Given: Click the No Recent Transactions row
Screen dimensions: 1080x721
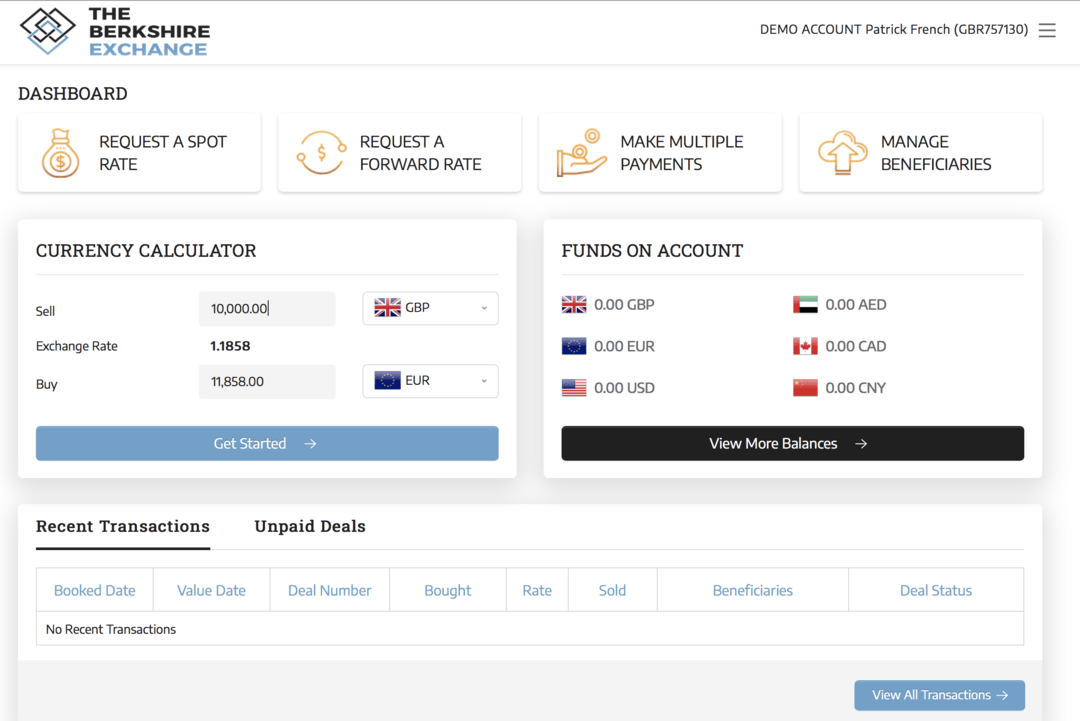Looking at the screenshot, I should [x=530, y=629].
